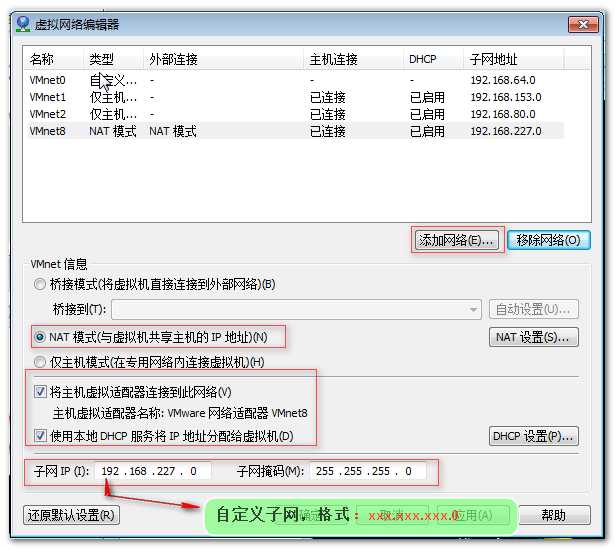Click subnet address 192.168.153.0

pos(506,97)
